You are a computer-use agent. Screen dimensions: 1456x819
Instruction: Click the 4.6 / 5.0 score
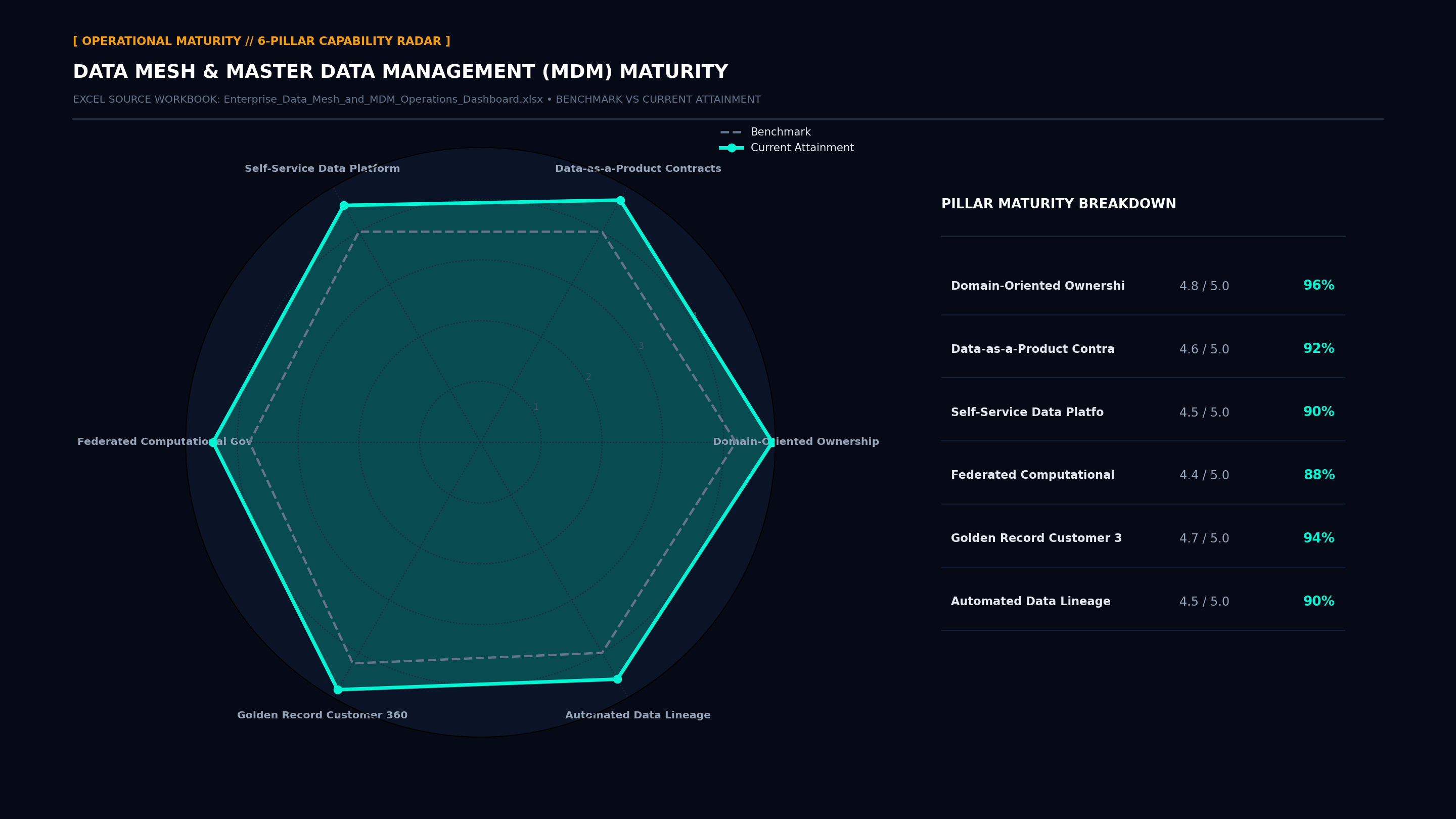click(x=1204, y=350)
